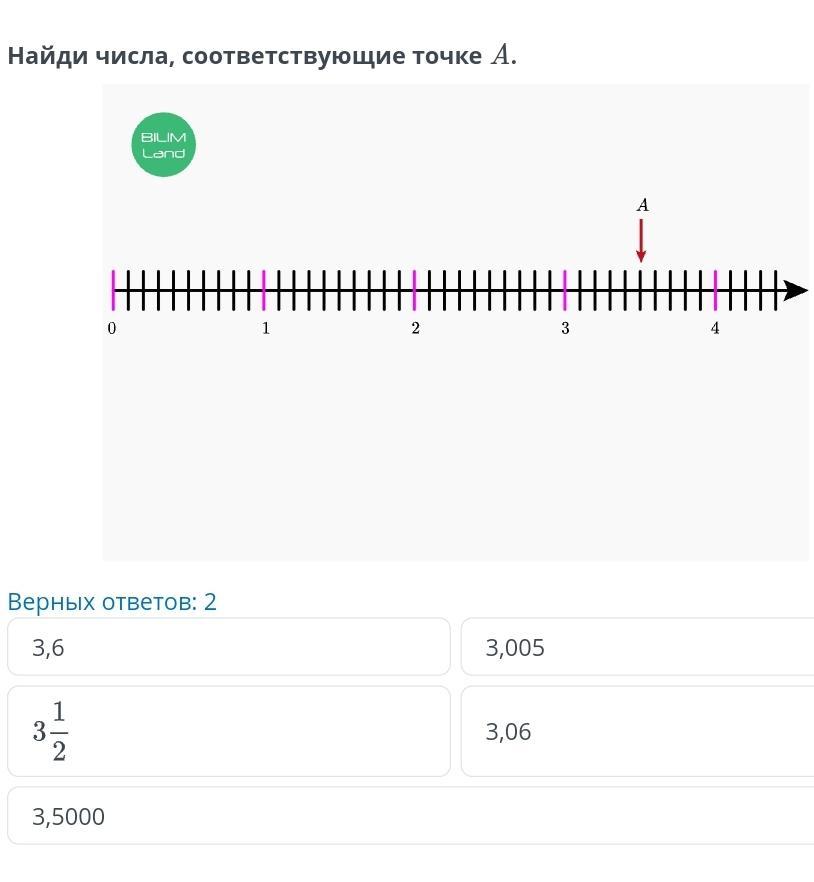The width and height of the screenshot is (814, 882).
Task: Click the magenta tick mark at zero
Action: coord(113,290)
